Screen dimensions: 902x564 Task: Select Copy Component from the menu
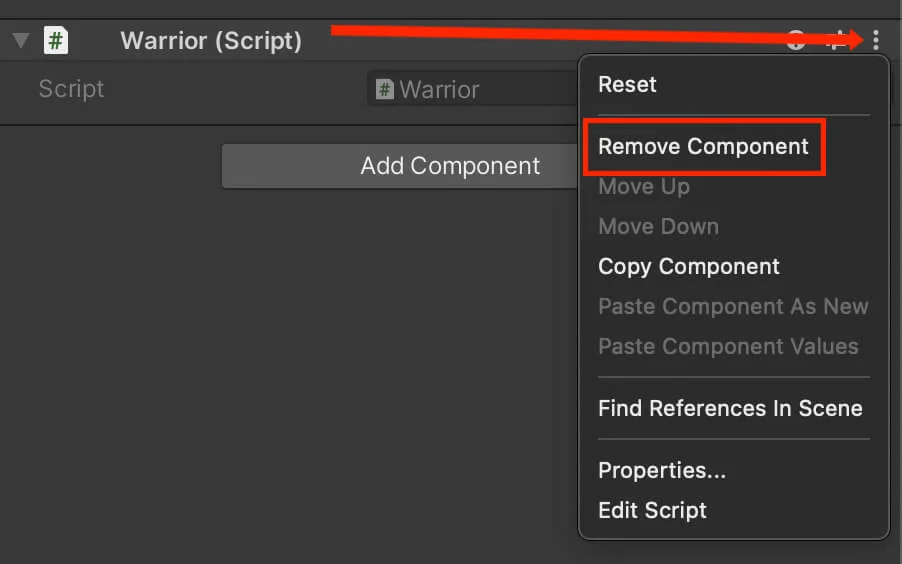pos(689,267)
